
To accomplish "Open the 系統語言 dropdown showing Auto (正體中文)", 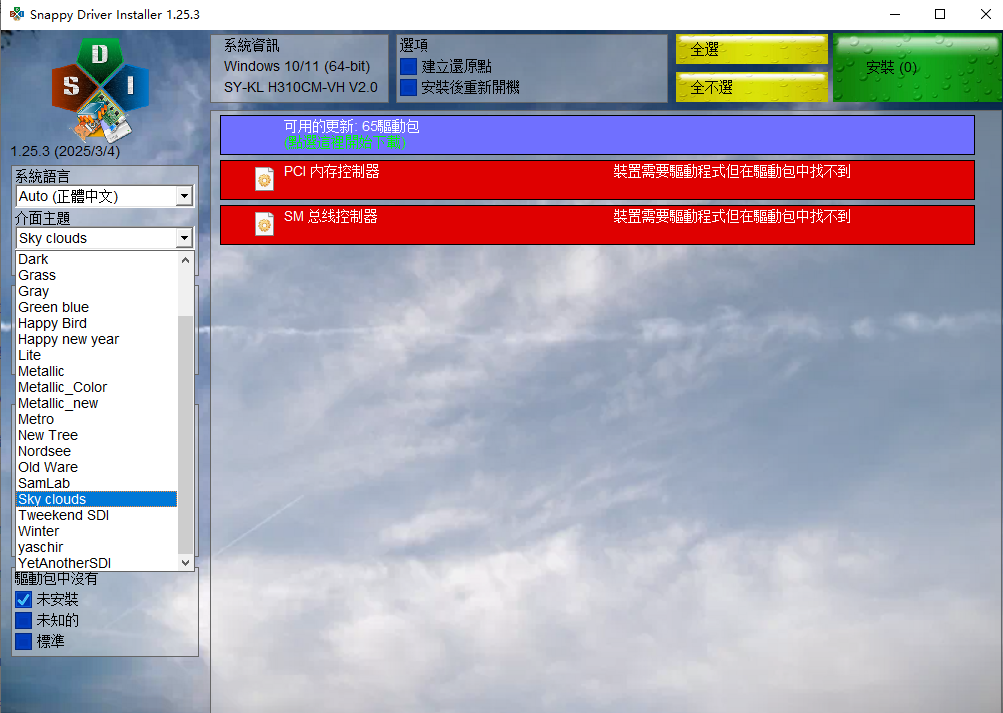I will coord(104,196).
